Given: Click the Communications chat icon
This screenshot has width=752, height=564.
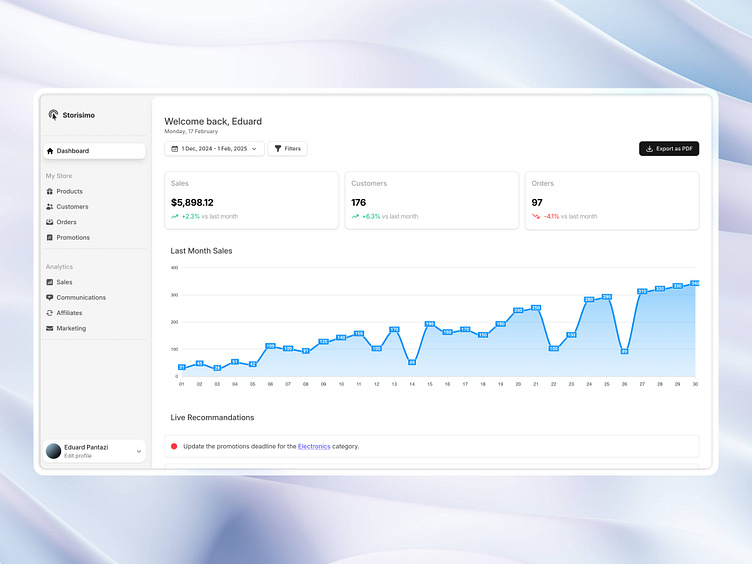Looking at the screenshot, I should click(x=50, y=298).
